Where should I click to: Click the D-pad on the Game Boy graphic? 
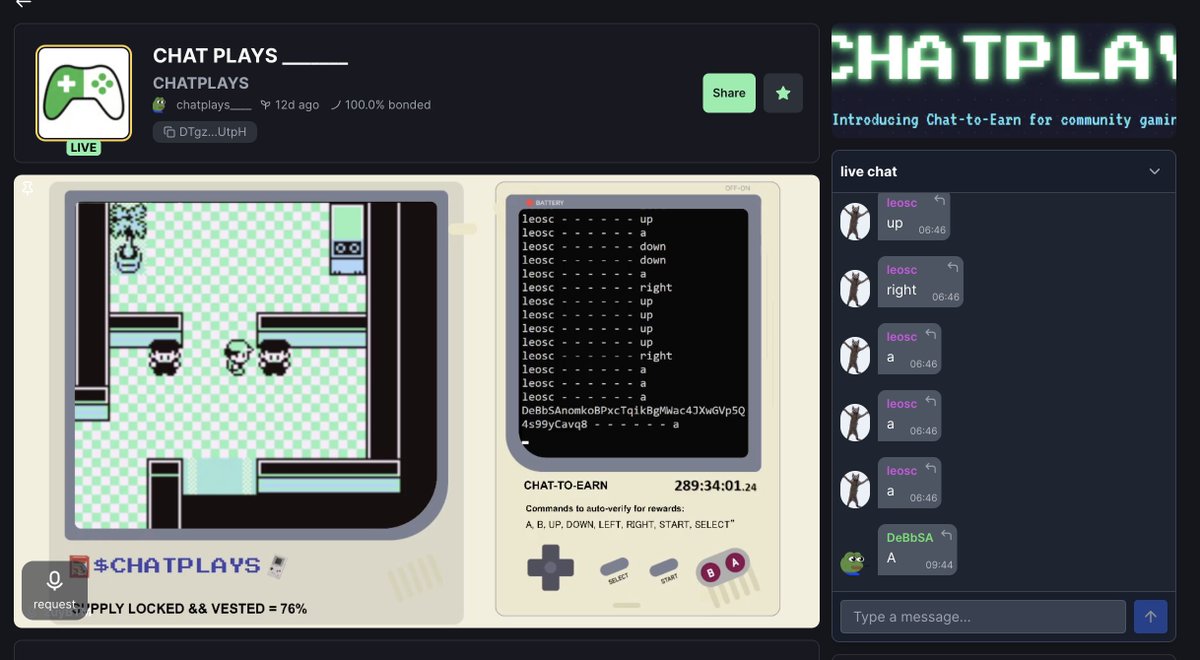pyautogui.click(x=551, y=568)
